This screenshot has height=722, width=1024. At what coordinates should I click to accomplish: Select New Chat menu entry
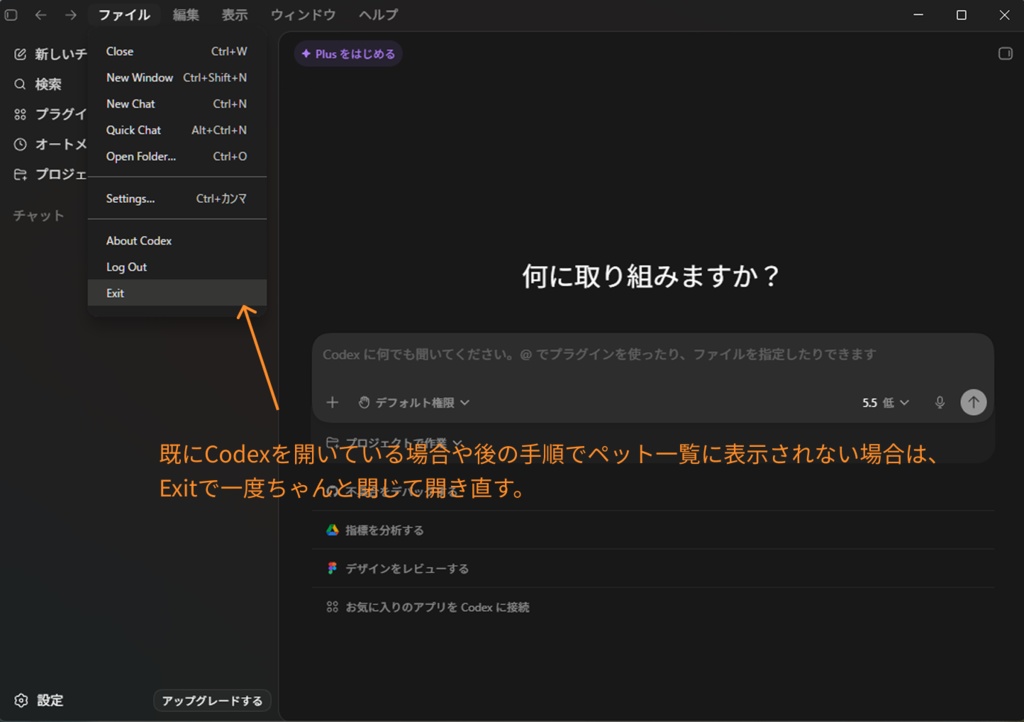[177, 103]
